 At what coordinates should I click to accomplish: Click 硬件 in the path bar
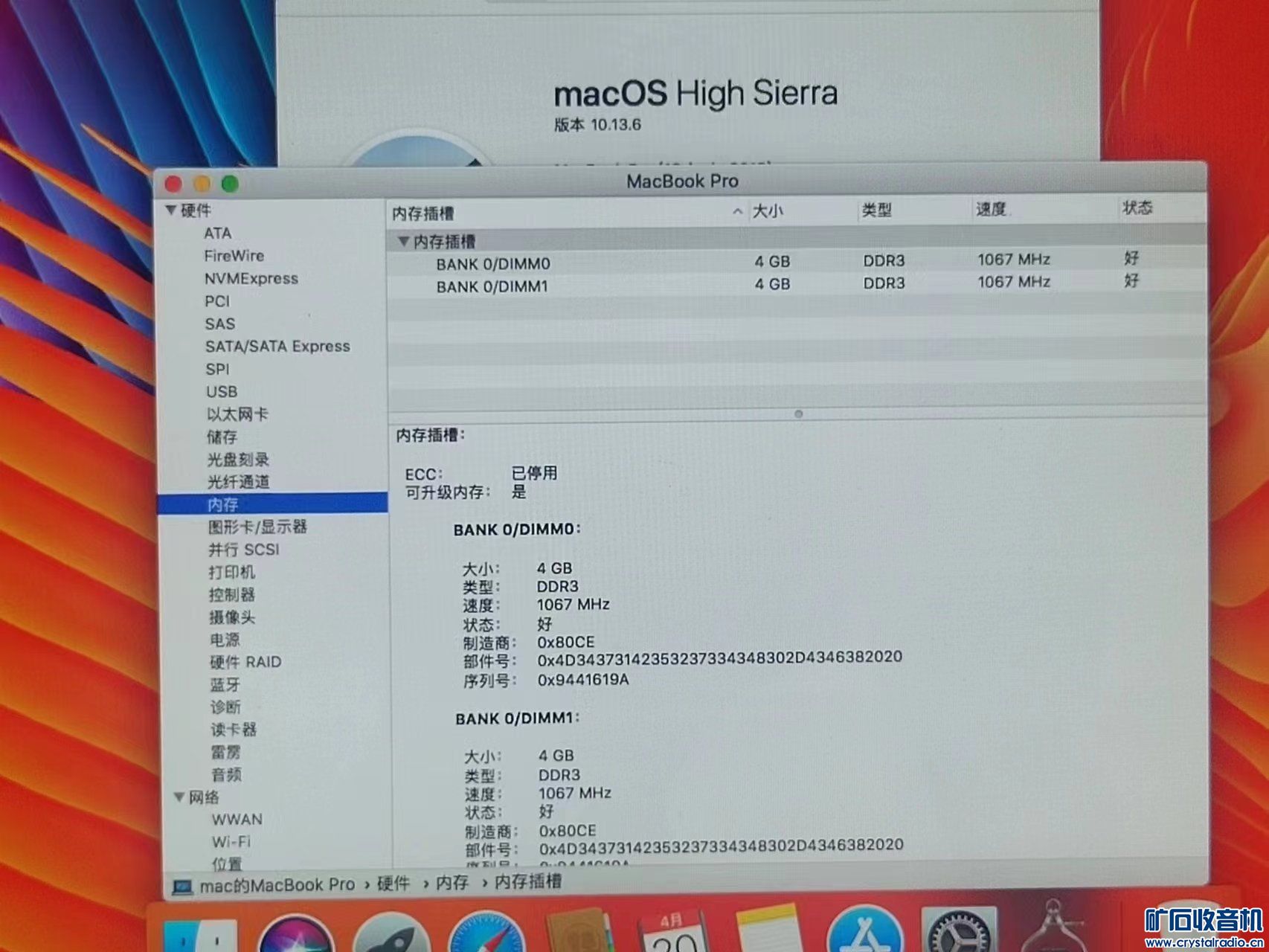click(393, 884)
